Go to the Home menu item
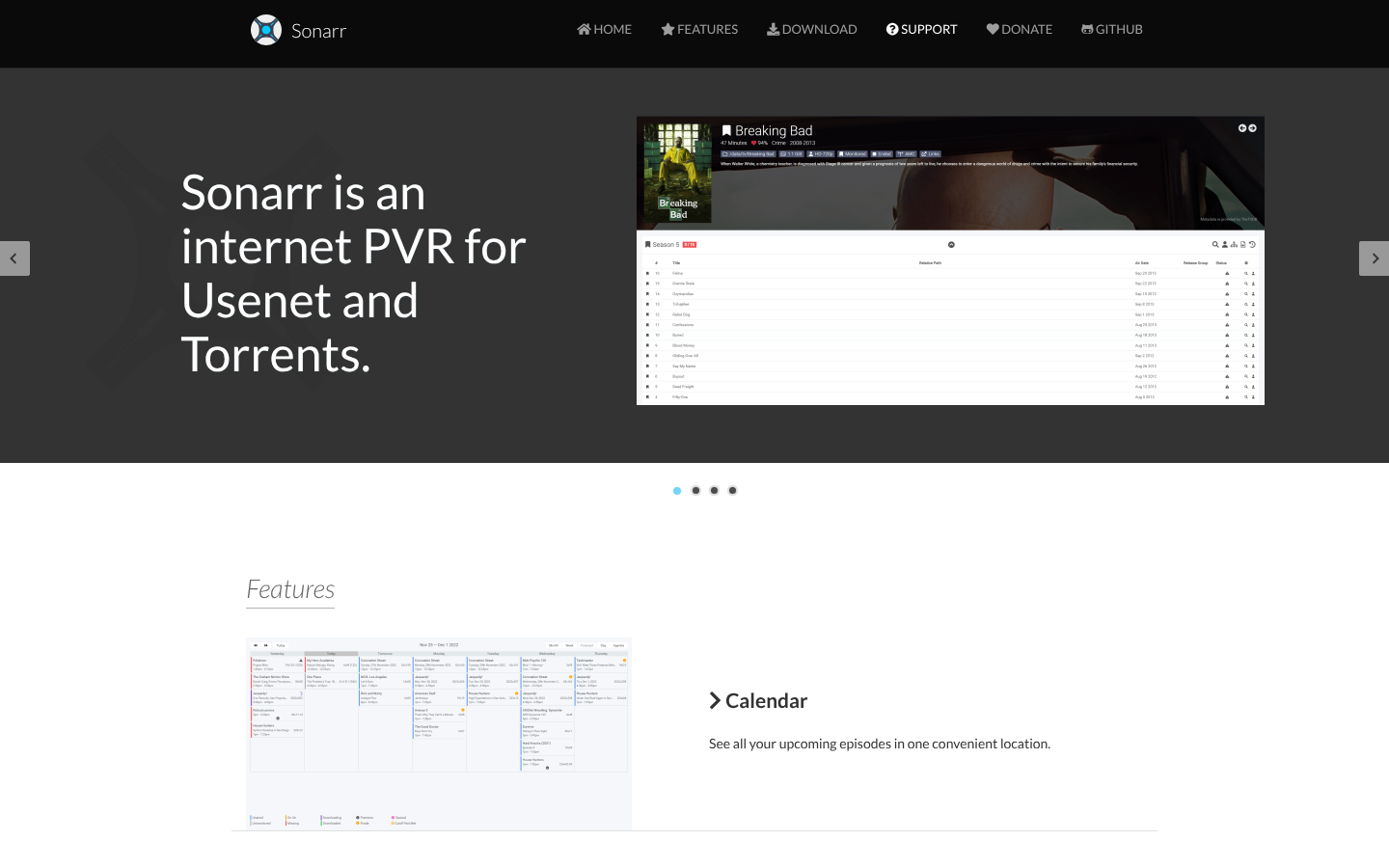This screenshot has width=1389, height=868. click(x=605, y=29)
